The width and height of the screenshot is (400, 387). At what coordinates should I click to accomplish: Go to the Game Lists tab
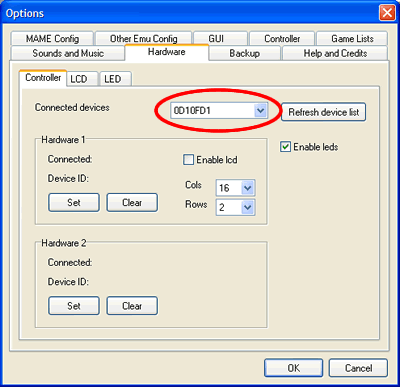pos(352,39)
